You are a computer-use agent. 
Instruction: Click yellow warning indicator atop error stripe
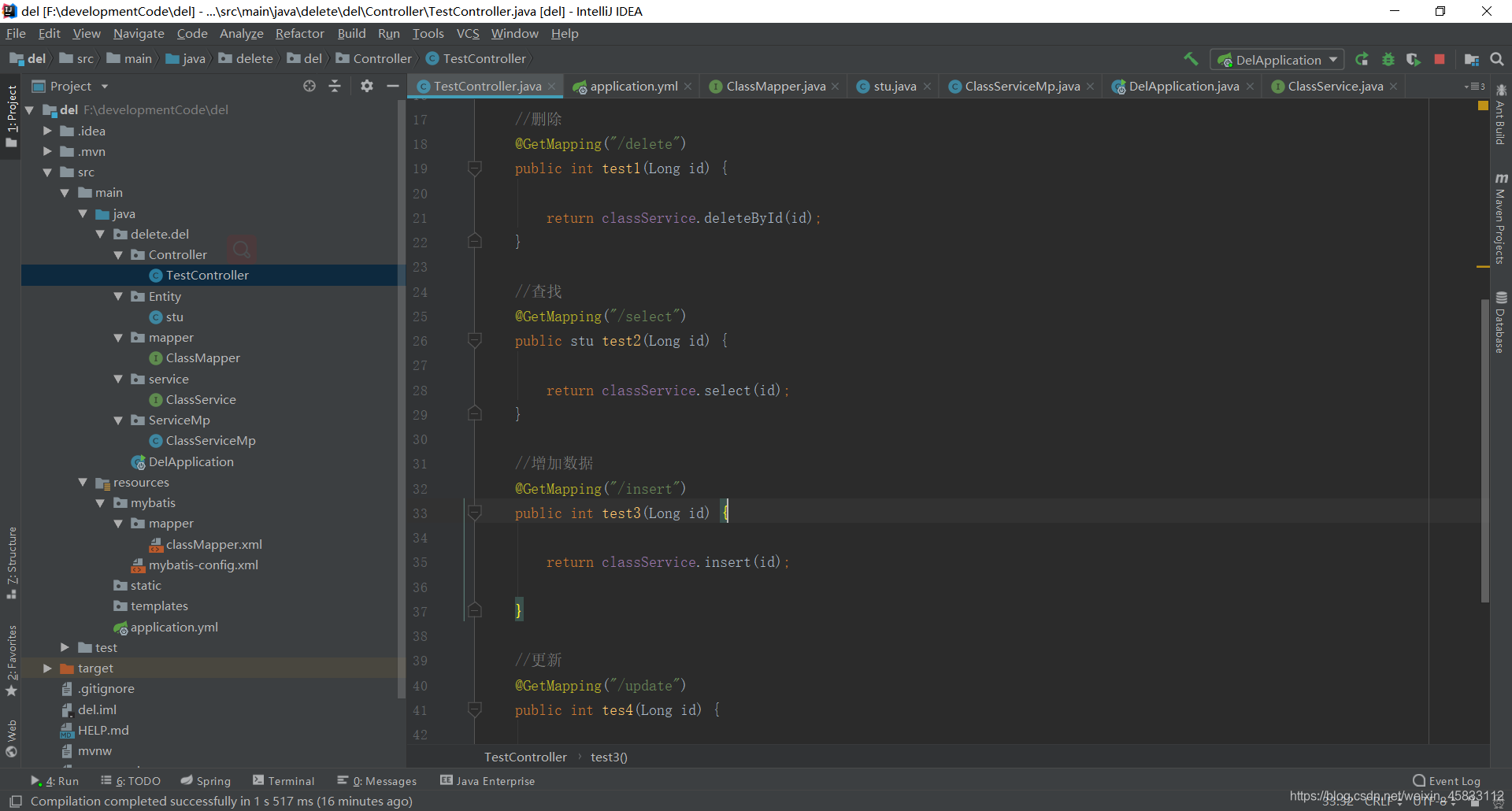click(1483, 106)
